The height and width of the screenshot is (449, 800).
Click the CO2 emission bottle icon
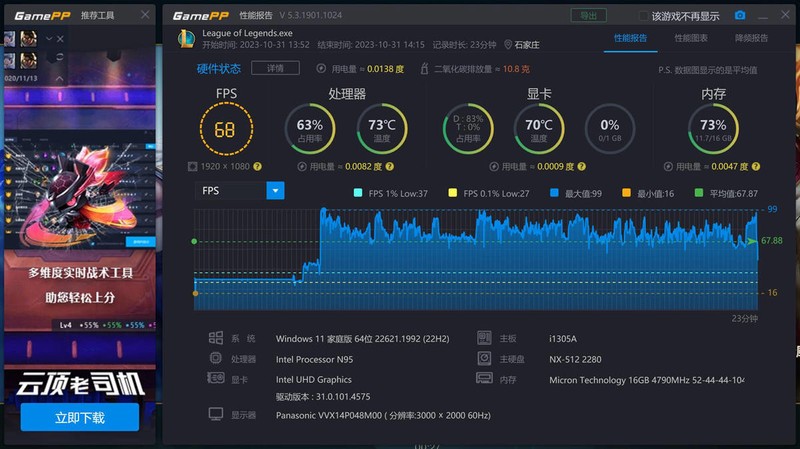click(424, 68)
